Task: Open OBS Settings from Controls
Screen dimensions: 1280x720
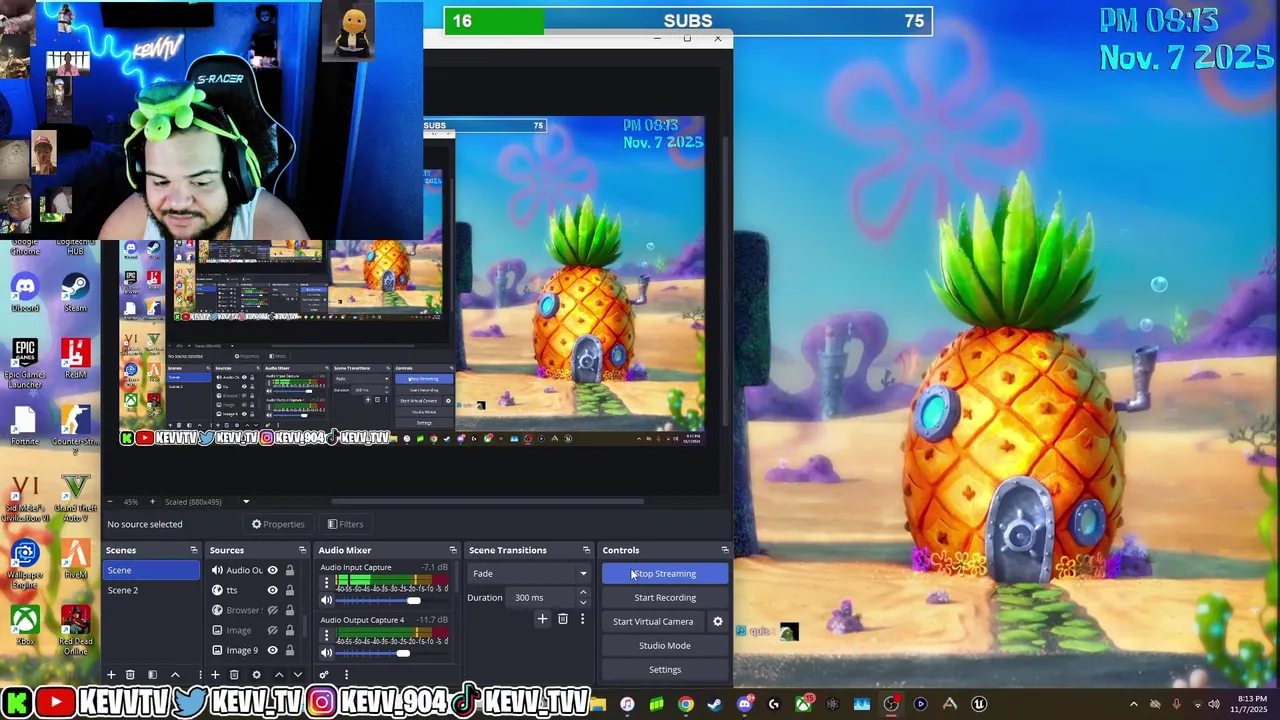Action: [665, 670]
